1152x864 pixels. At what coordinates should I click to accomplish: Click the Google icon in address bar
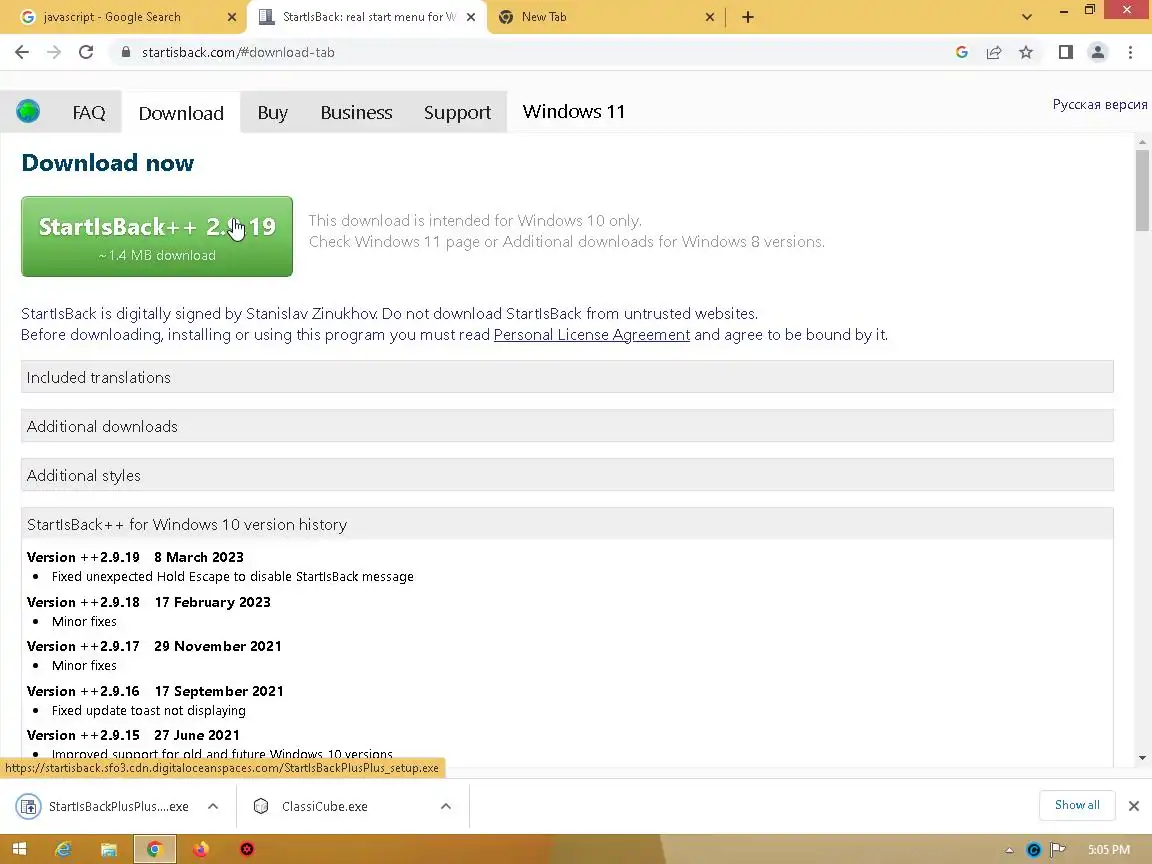962,52
